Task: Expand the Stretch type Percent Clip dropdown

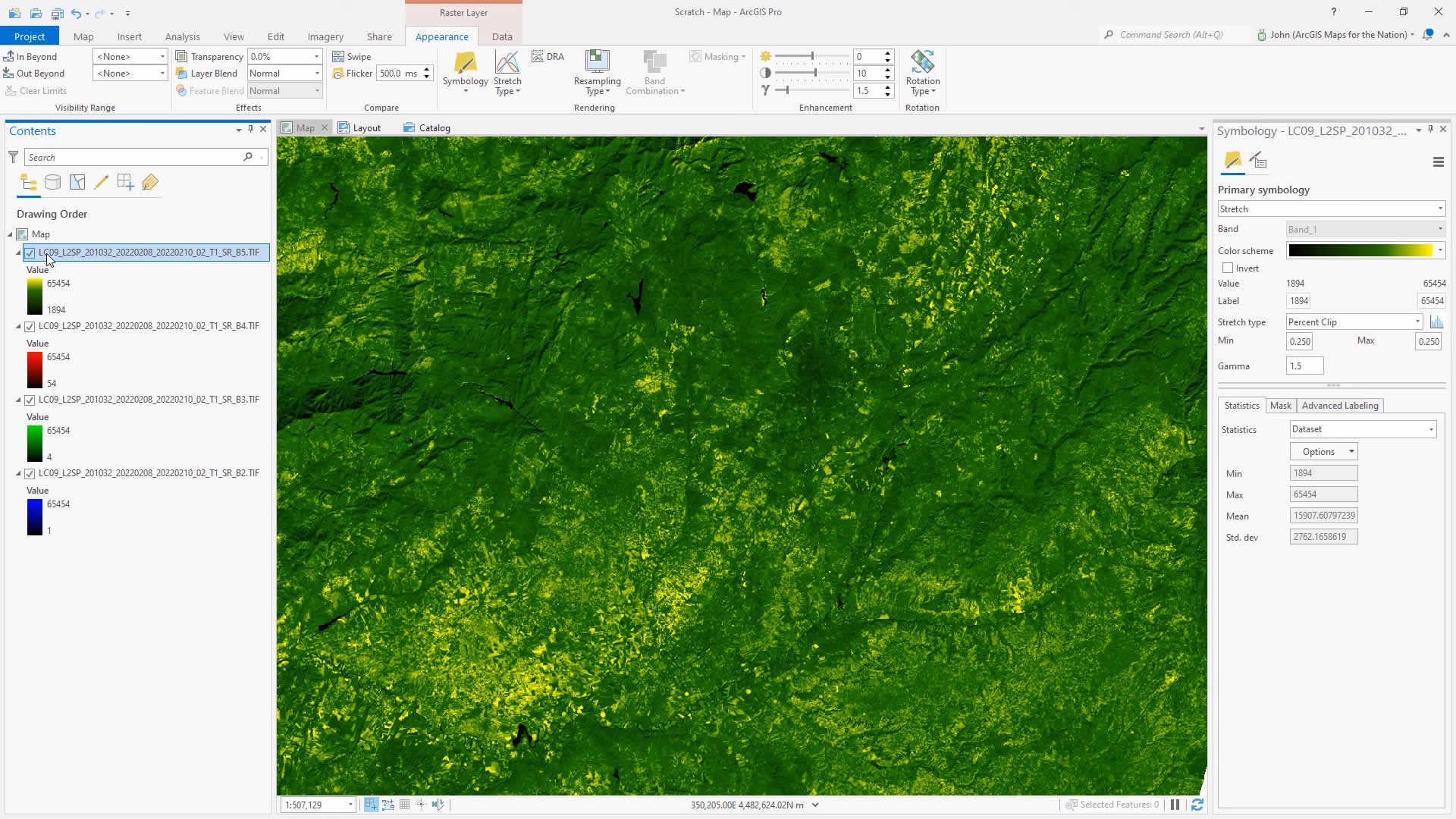Action: tap(1417, 322)
